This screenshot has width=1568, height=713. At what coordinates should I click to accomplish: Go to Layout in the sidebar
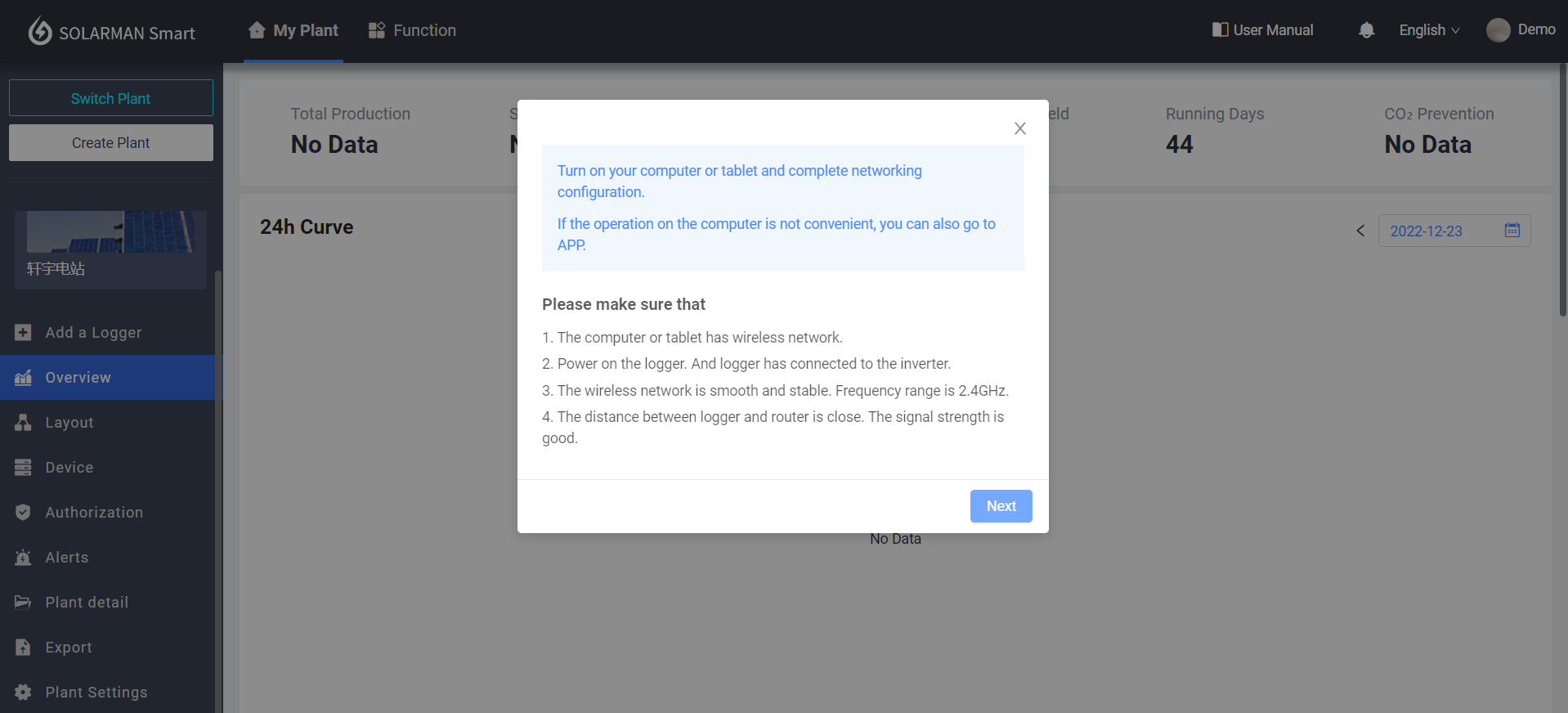click(x=69, y=423)
